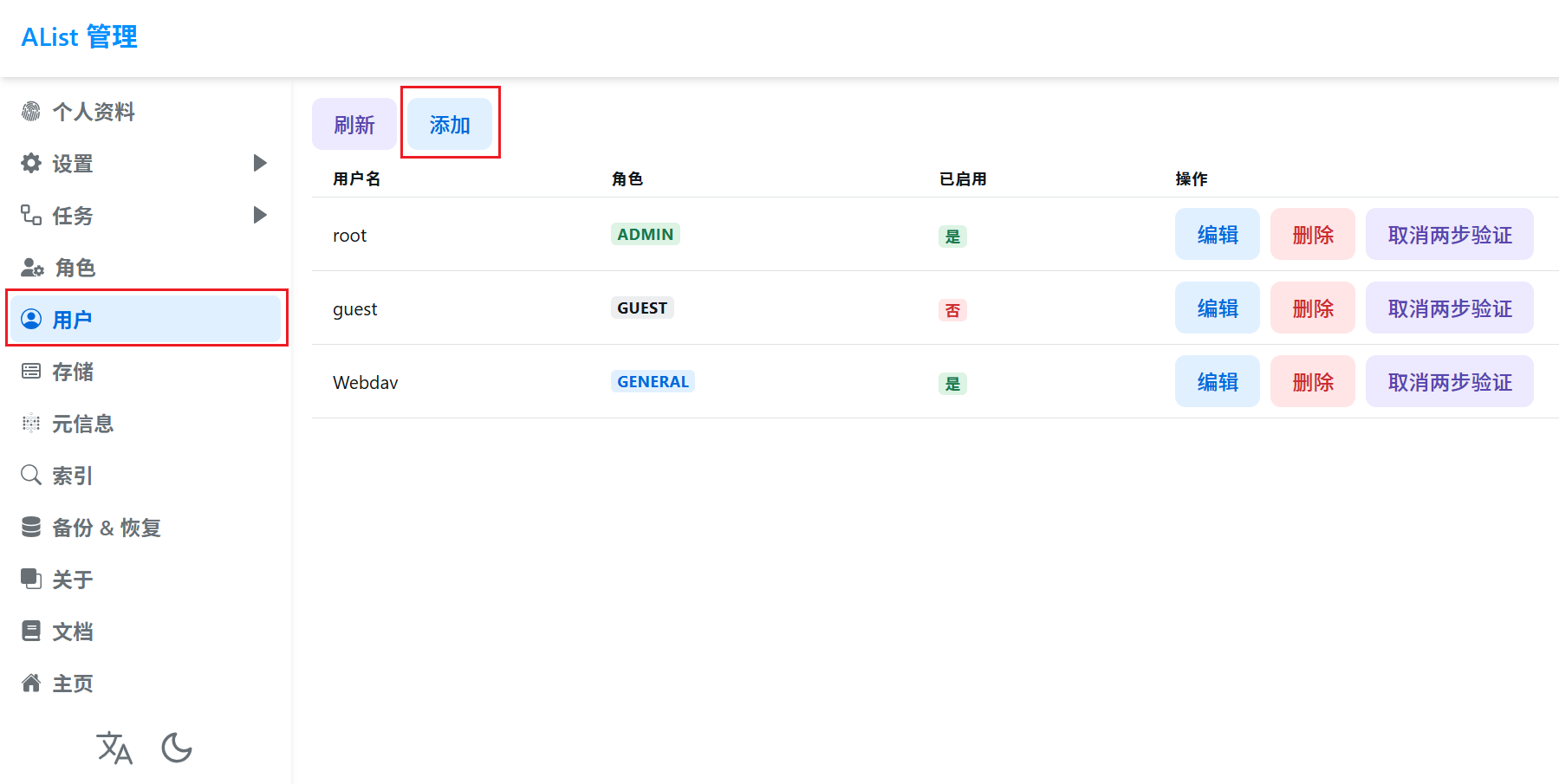Click the role icon beside 角色
The width and height of the screenshot is (1559, 784).
pos(32,267)
